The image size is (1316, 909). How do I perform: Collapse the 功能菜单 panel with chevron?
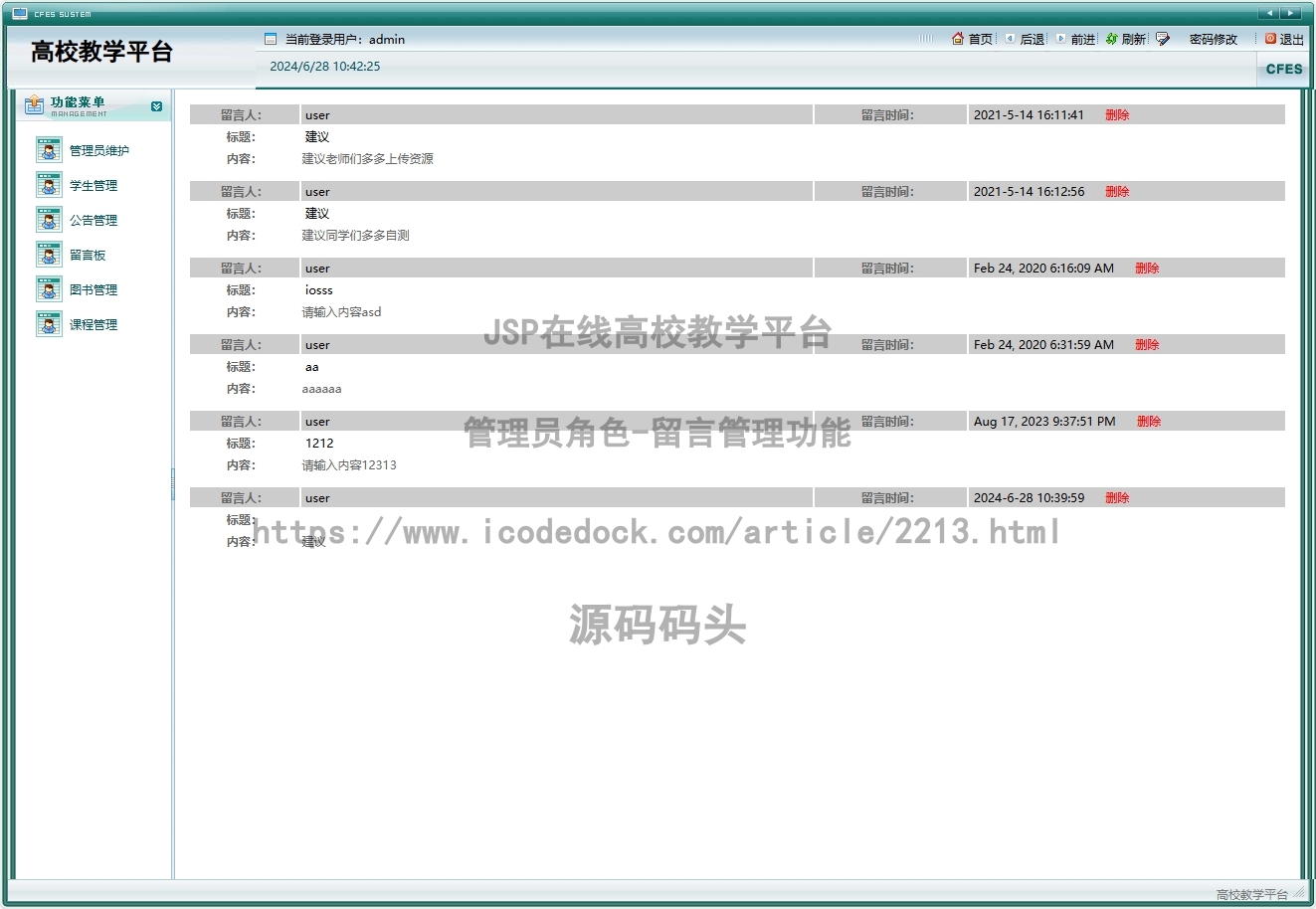[x=156, y=105]
